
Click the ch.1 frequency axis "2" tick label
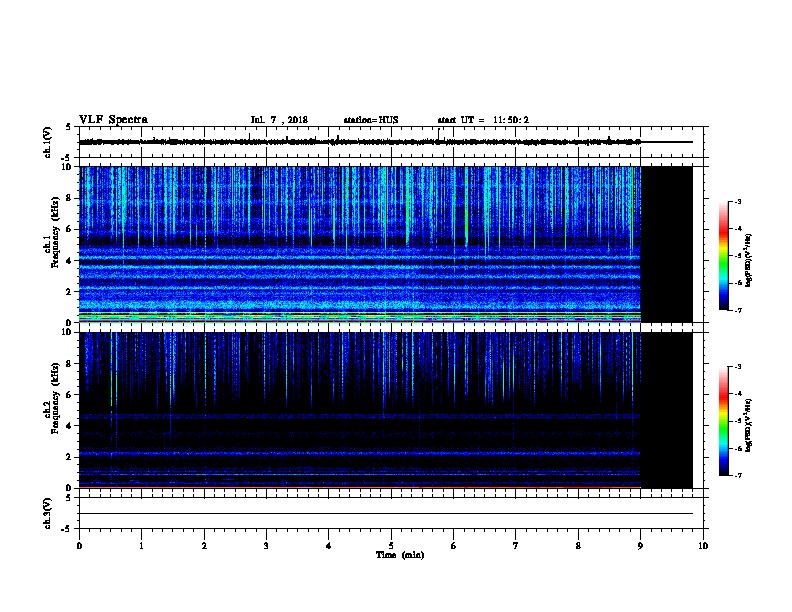click(70, 292)
